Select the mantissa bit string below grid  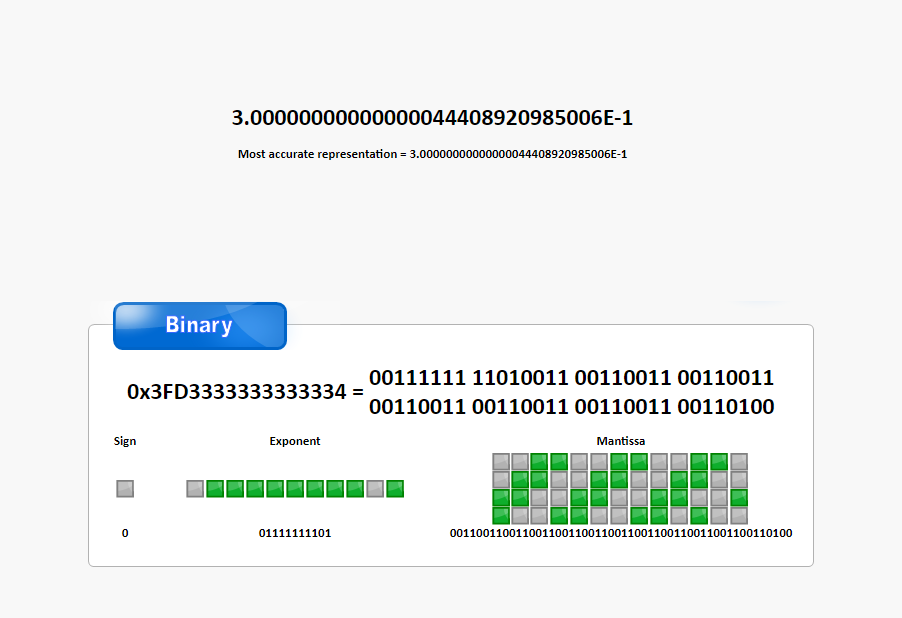coord(621,533)
